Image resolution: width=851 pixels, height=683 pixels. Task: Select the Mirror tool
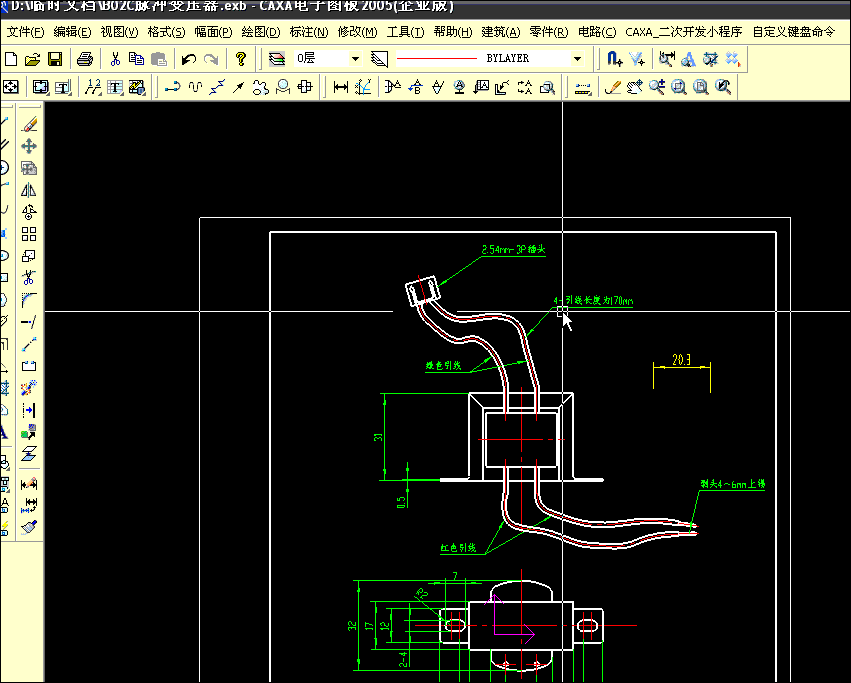[29, 190]
